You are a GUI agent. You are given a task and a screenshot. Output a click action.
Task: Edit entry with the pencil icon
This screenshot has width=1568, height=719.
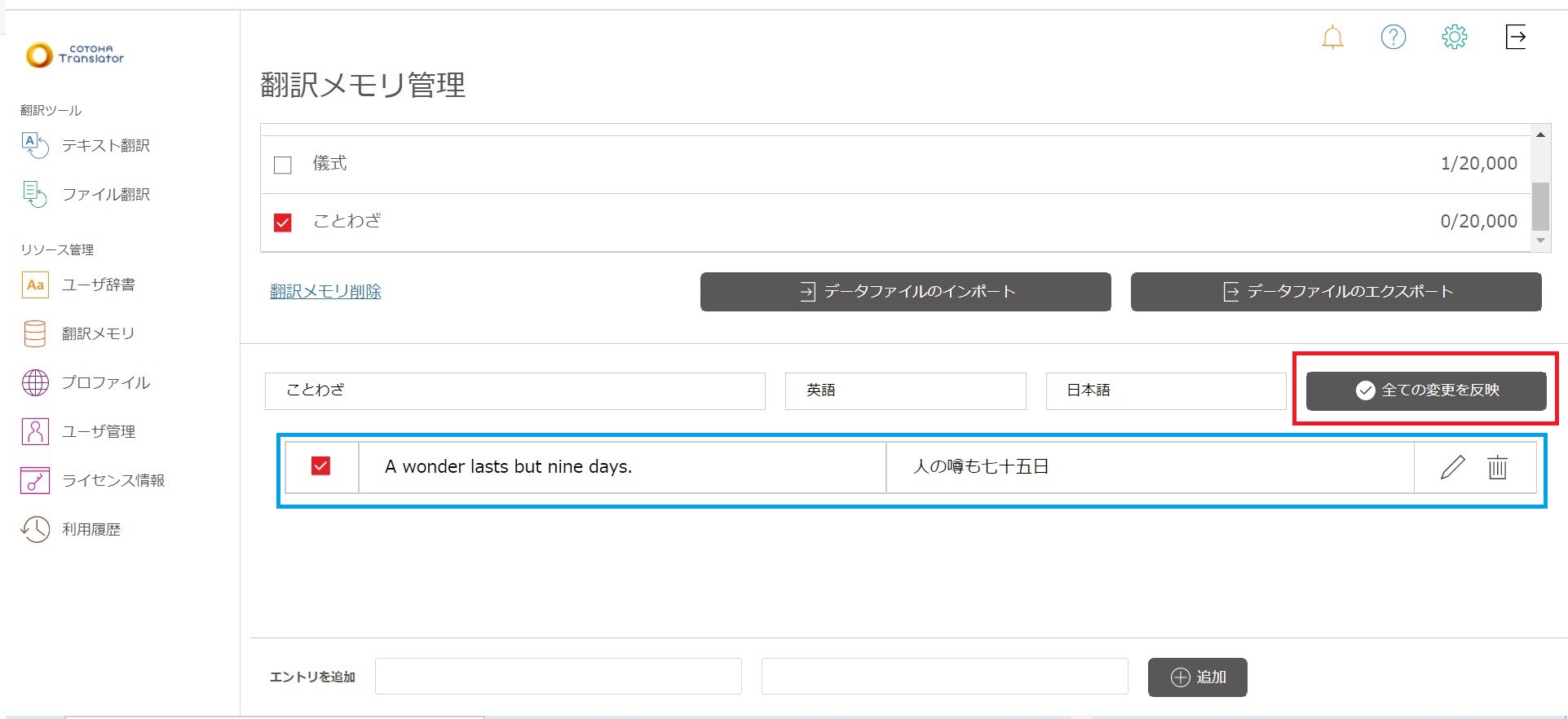1452,467
